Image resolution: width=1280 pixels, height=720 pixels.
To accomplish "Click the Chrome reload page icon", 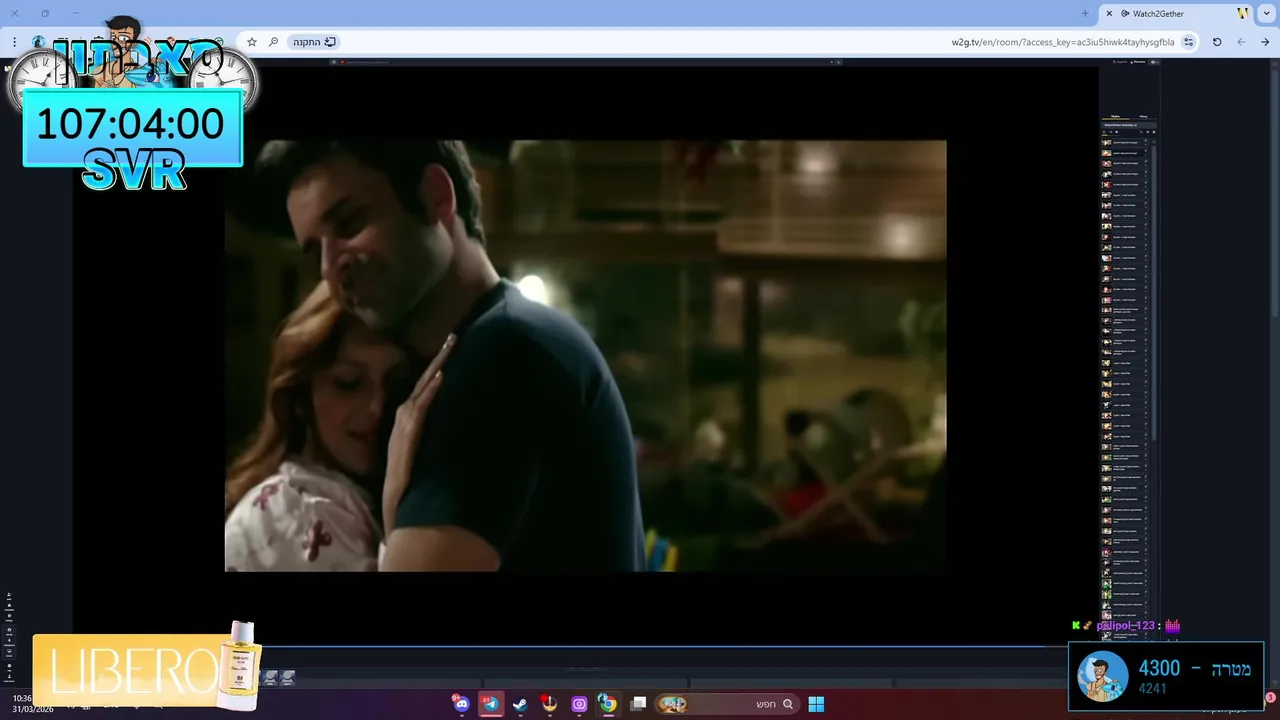I will click(1217, 42).
